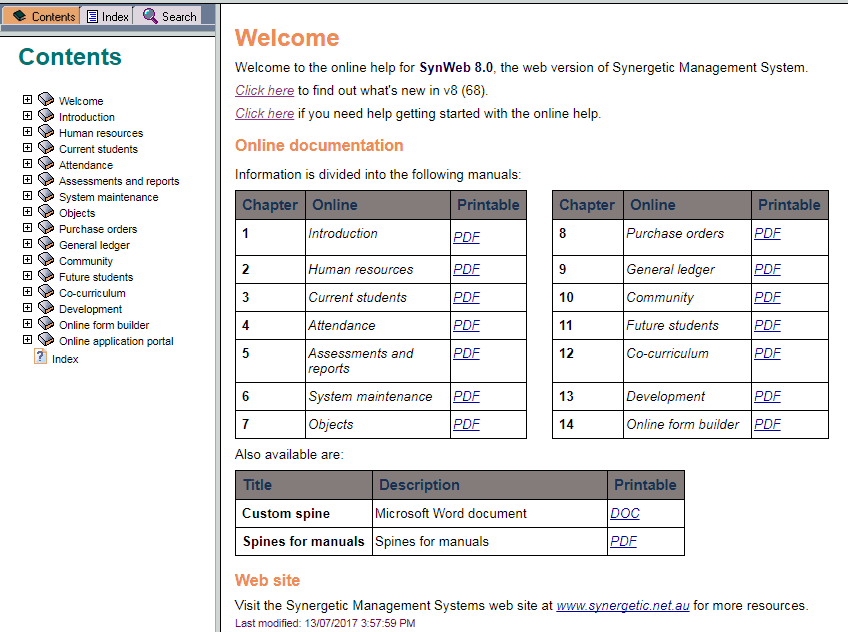Open the System maintenance PDF link

pyautogui.click(x=467, y=396)
